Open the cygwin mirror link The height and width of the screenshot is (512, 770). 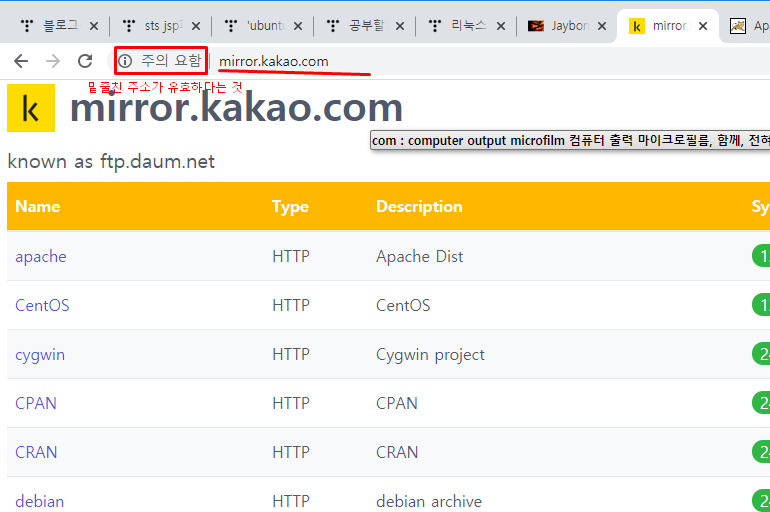[40, 355]
